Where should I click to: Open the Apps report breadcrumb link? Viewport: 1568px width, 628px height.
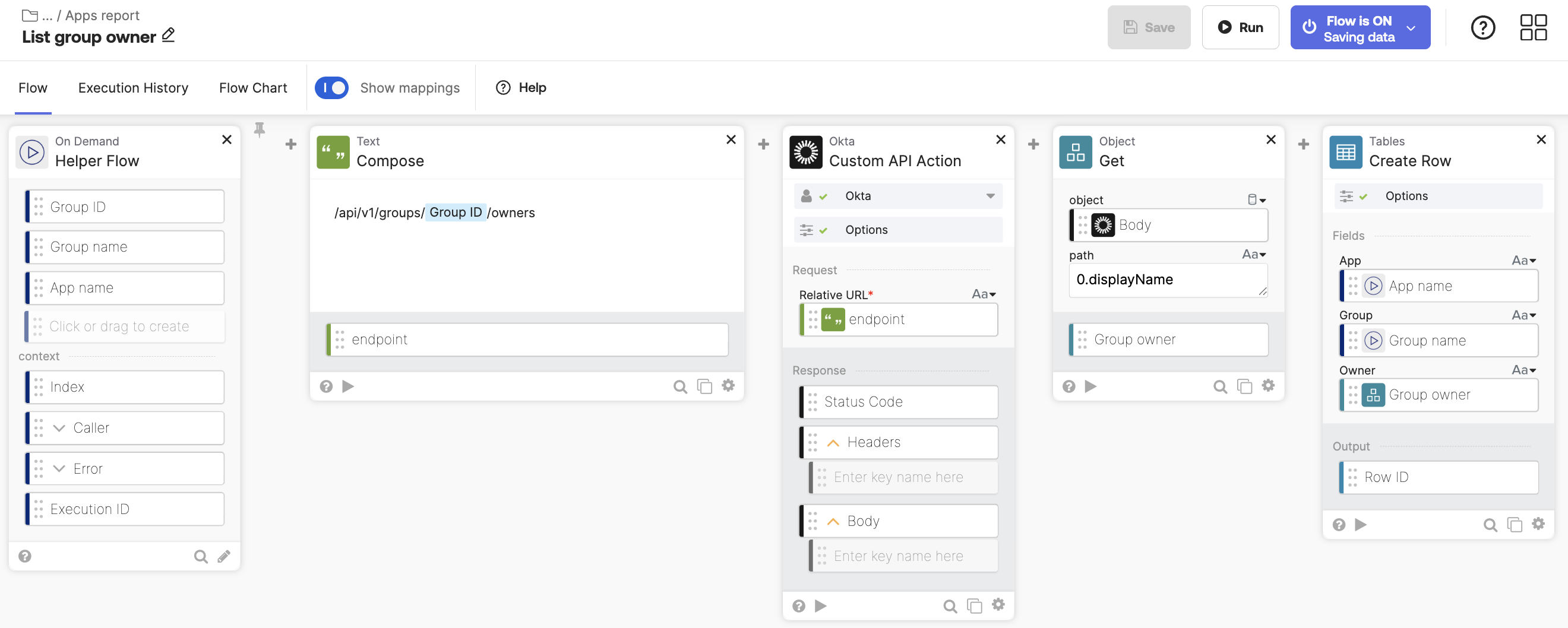(102, 15)
